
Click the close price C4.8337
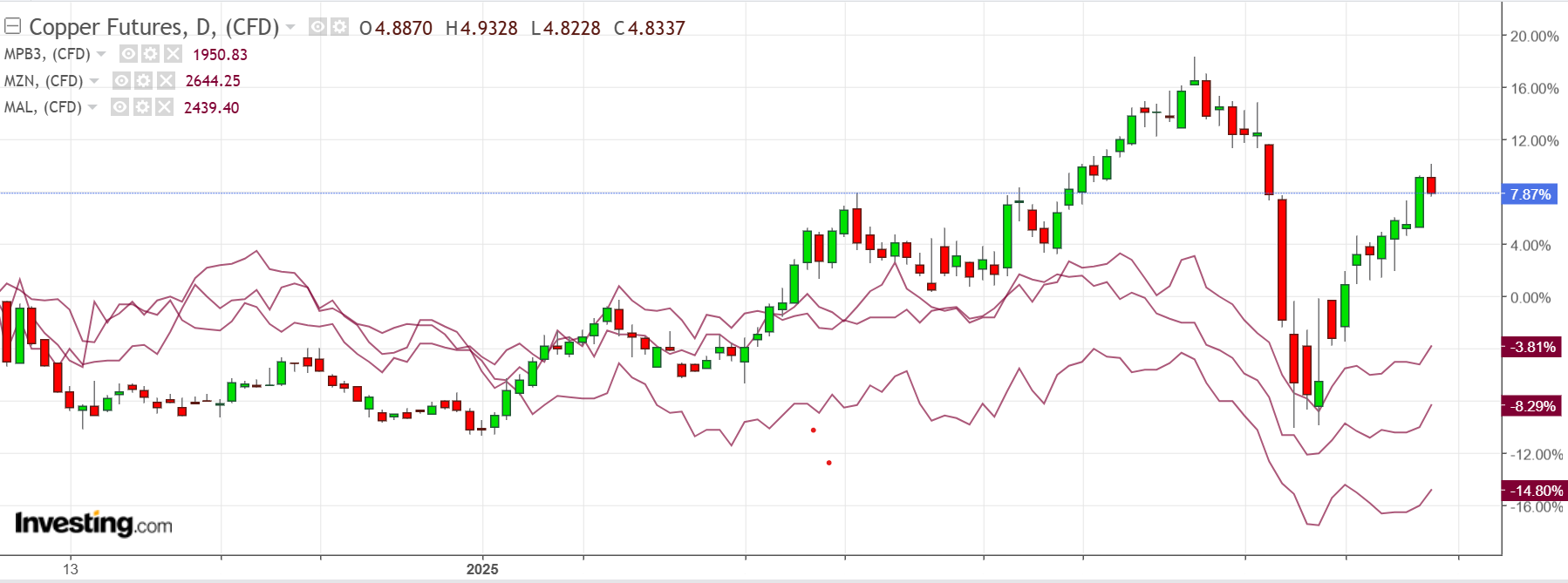coord(650,28)
